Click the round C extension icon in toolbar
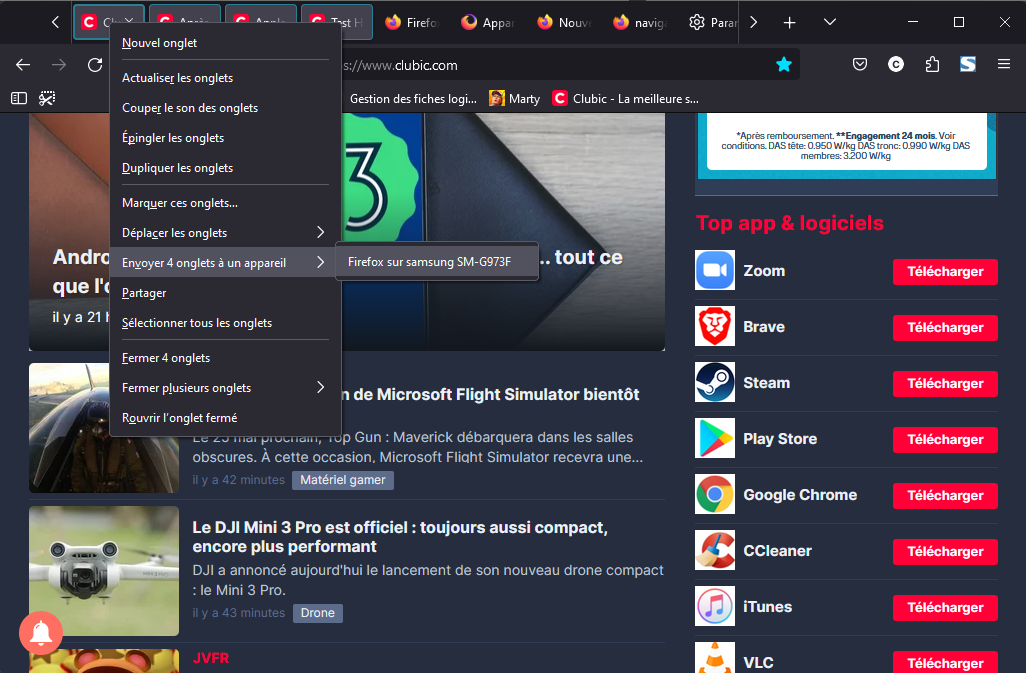 (x=896, y=64)
